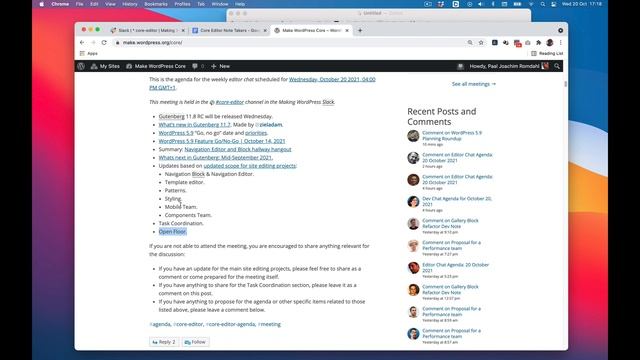The image size is (640, 360).
Task: Close the Core Editor Note Takers tab
Action: (265, 30)
